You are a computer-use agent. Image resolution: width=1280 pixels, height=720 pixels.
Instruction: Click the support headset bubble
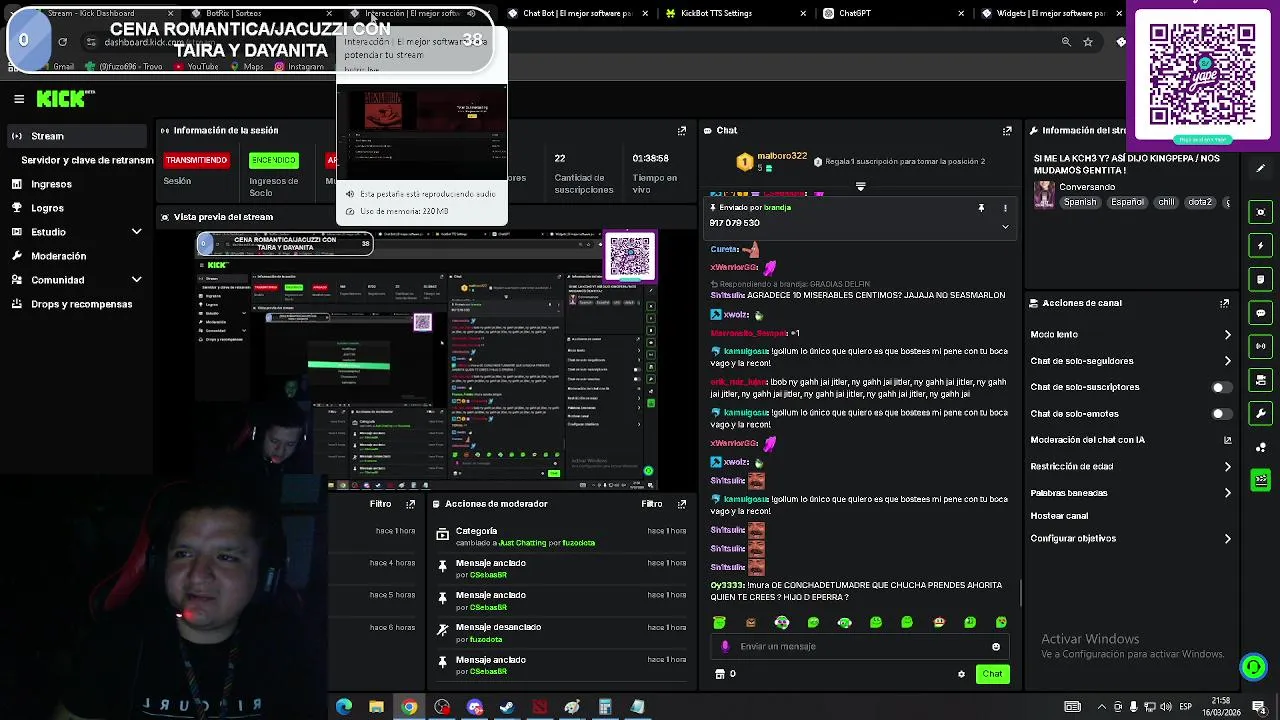pos(1253,667)
